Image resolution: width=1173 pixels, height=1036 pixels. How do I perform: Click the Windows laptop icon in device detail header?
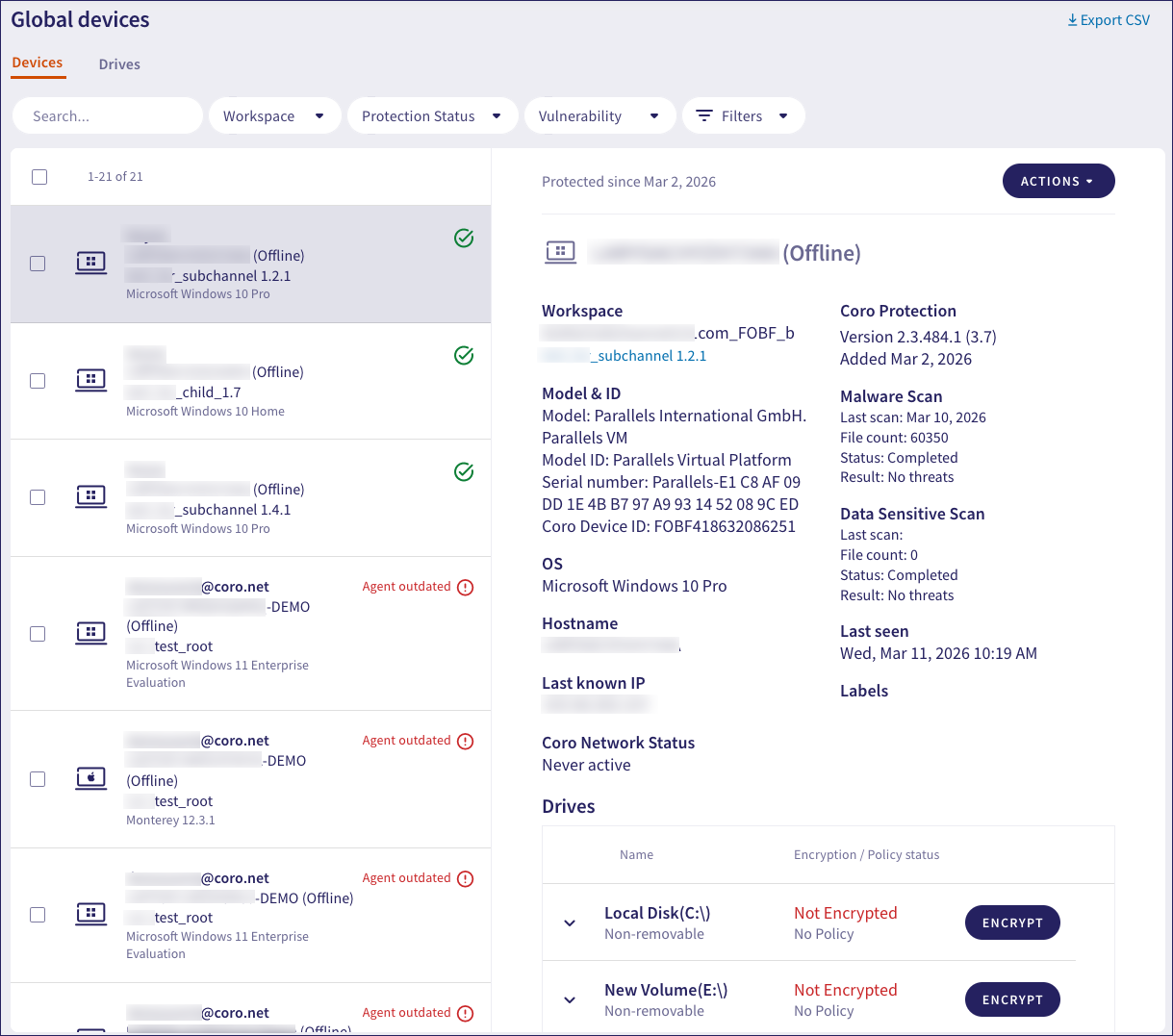click(x=561, y=252)
